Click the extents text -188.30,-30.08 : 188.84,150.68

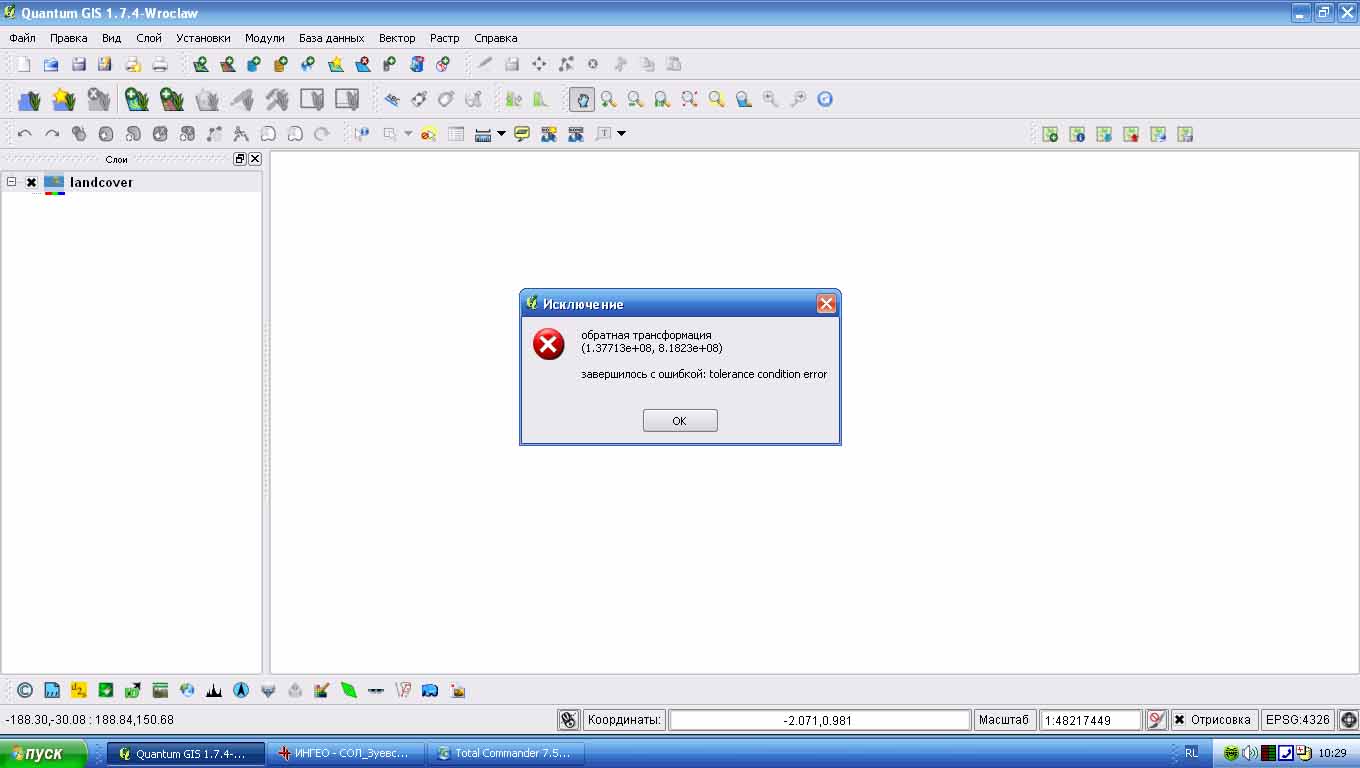pos(89,720)
